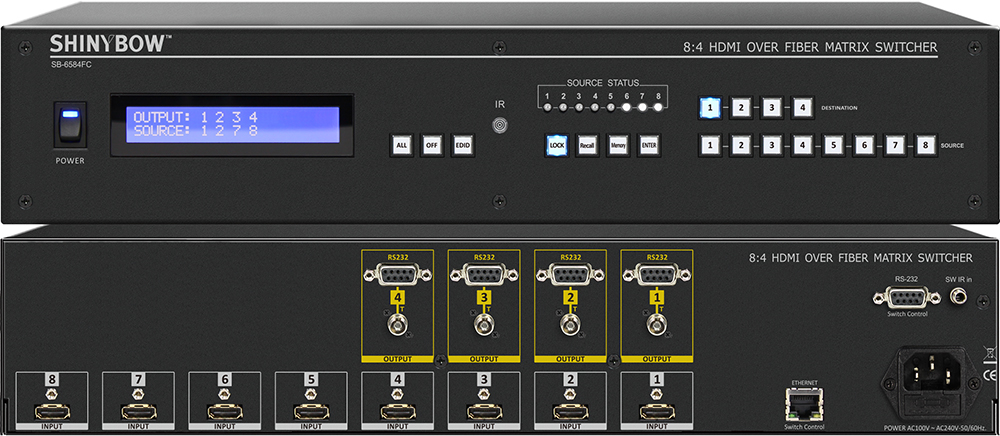Choose SOURCE button 3
The height and width of the screenshot is (436, 1000).
tap(771, 145)
